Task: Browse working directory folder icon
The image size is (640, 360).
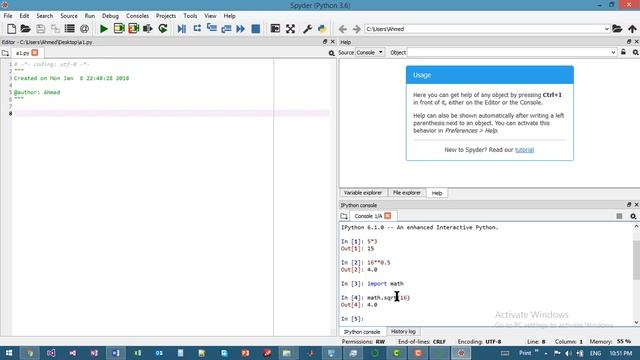Action: click(x=617, y=29)
